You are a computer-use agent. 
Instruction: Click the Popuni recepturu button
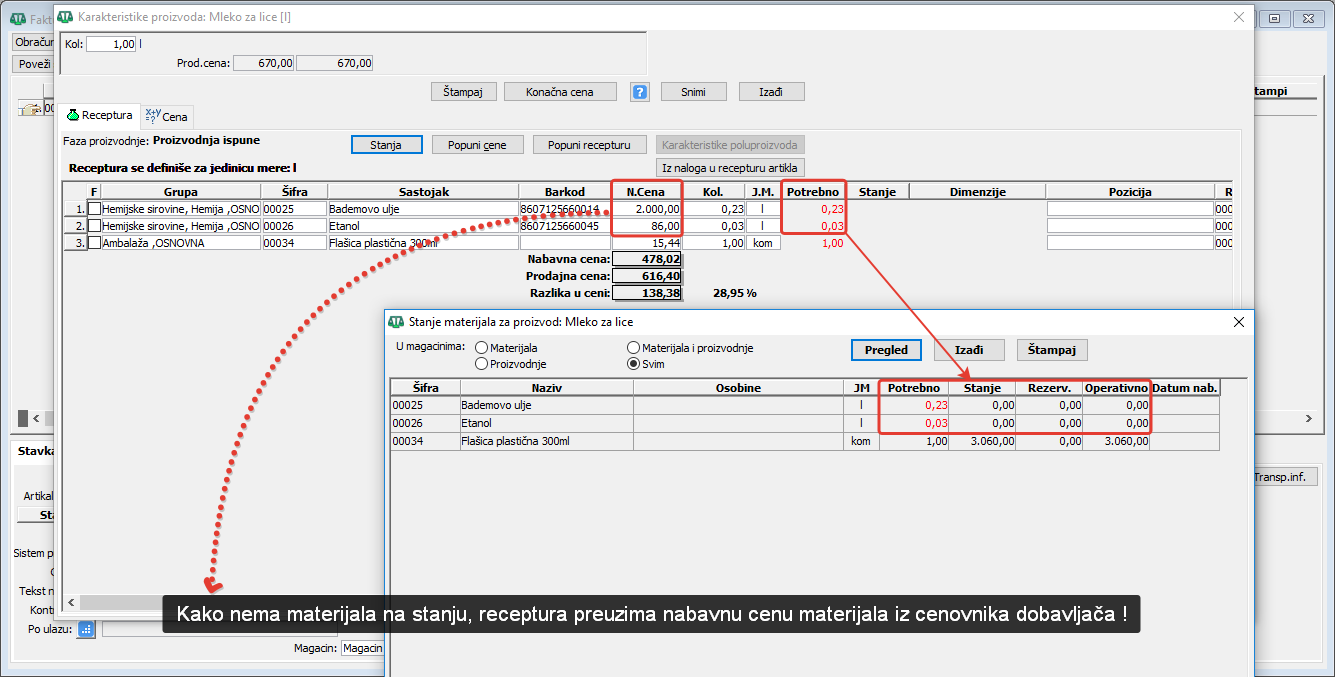point(589,145)
